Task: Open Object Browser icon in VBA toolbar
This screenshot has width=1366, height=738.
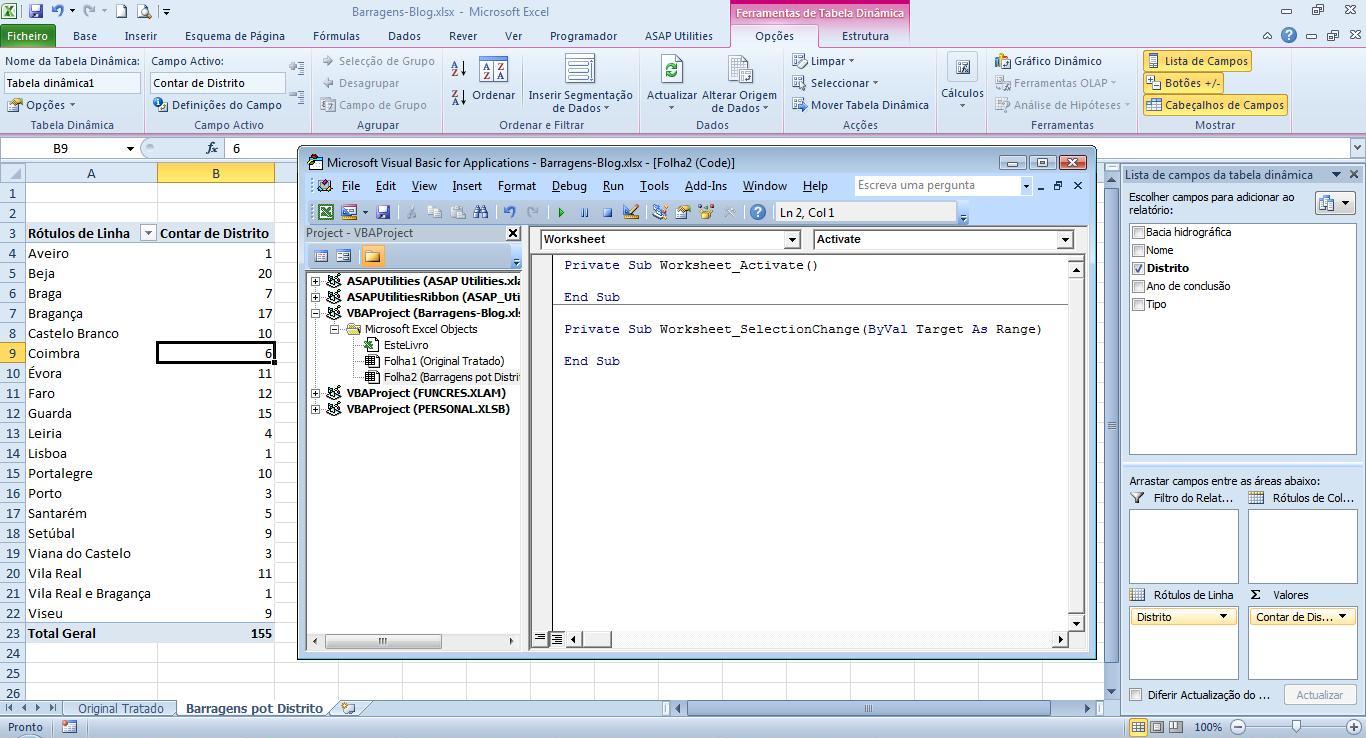Action: point(707,212)
